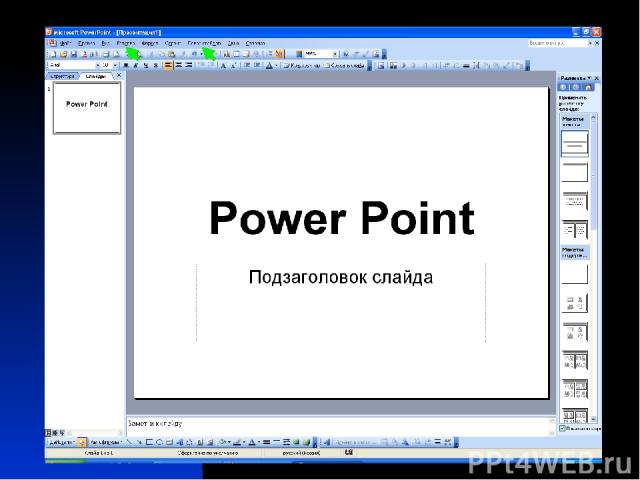640x480 pixels.
Task: Select slide 1 thumbnail in Slides pane
Action: (87, 108)
